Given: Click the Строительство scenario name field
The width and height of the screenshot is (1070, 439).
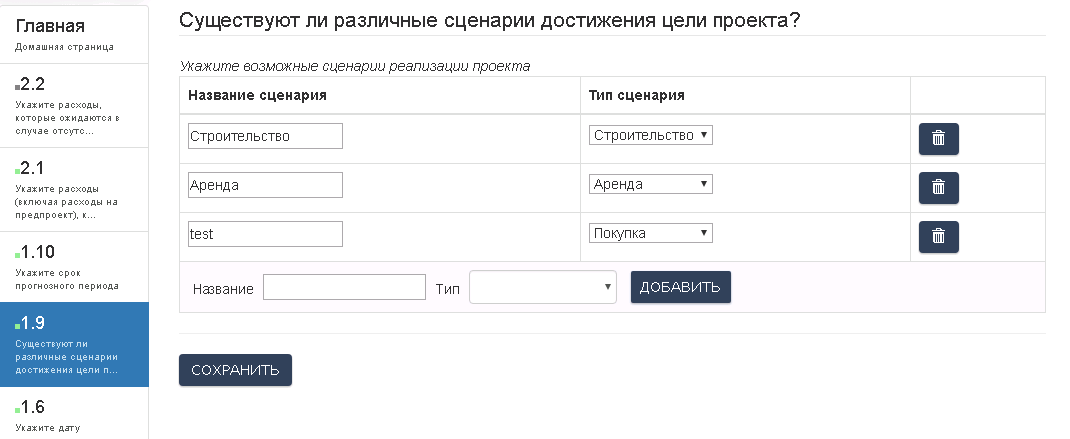Looking at the screenshot, I should click(x=265, y=136).
